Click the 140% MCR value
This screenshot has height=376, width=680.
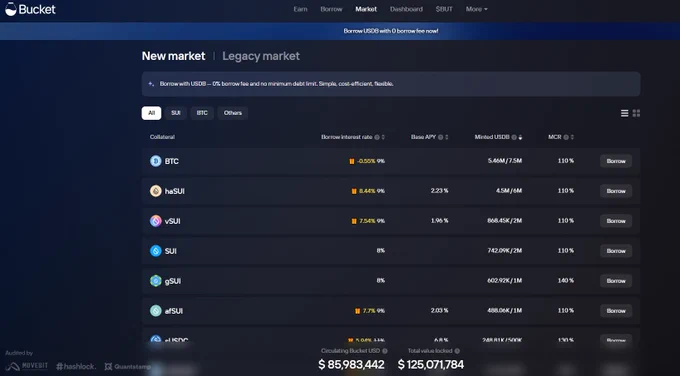[566, 281]
